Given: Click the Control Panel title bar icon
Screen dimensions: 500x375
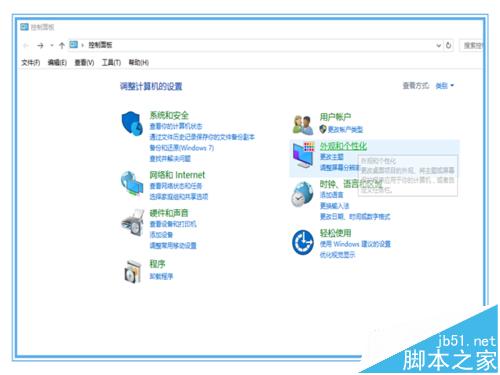Looking at the screenshot, I should [24, 27].
